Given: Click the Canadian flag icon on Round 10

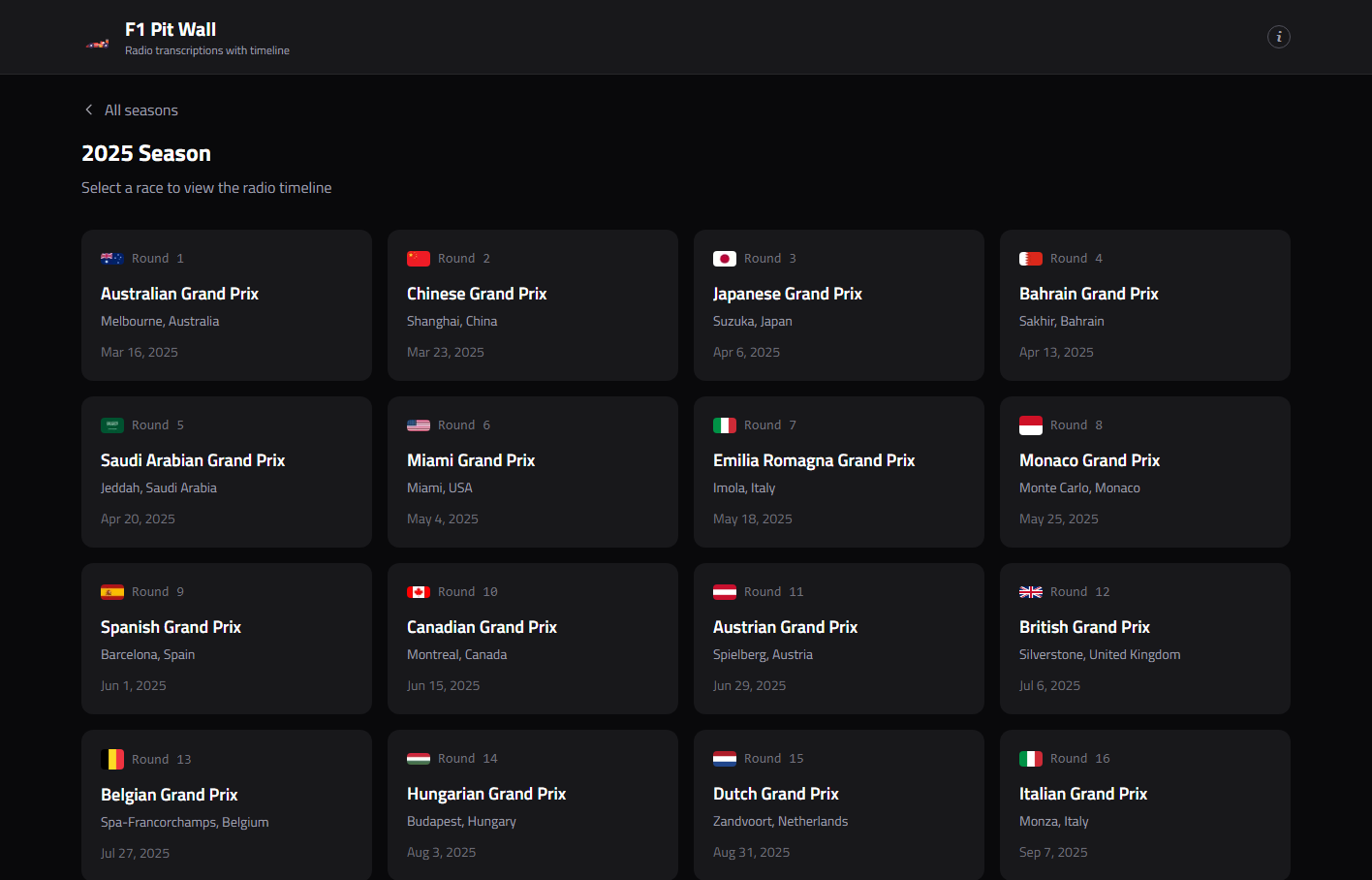Looking at the screenshot, I should [419, 592].
